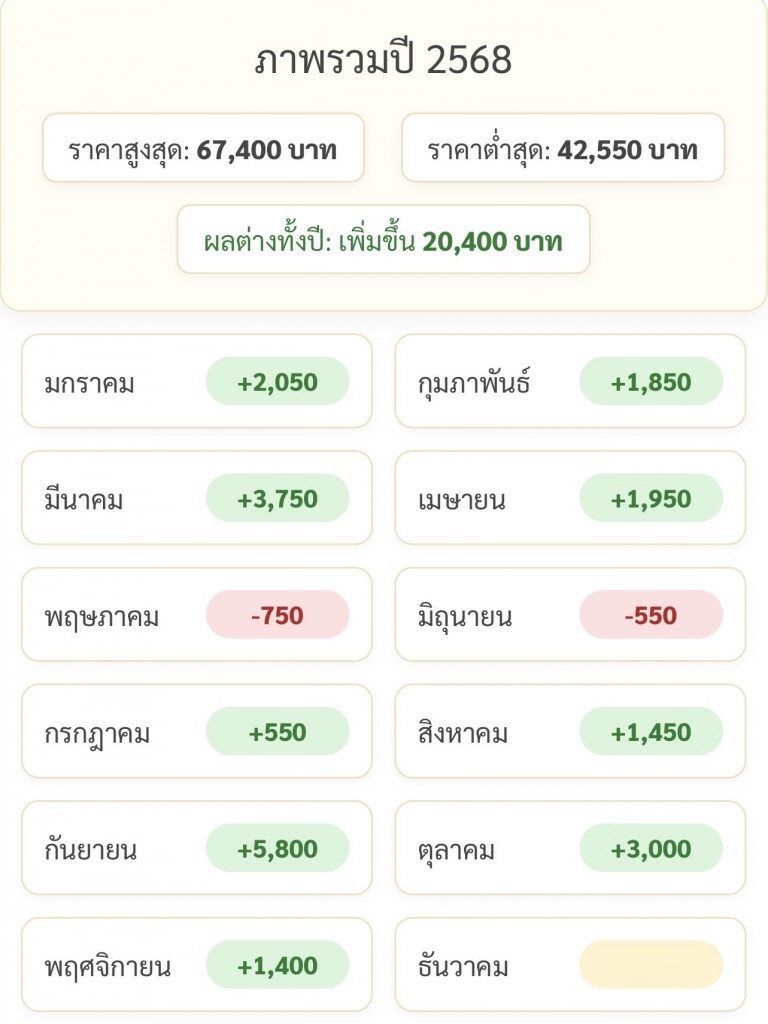Click the พฤษภาคม month label

[101, 616]
